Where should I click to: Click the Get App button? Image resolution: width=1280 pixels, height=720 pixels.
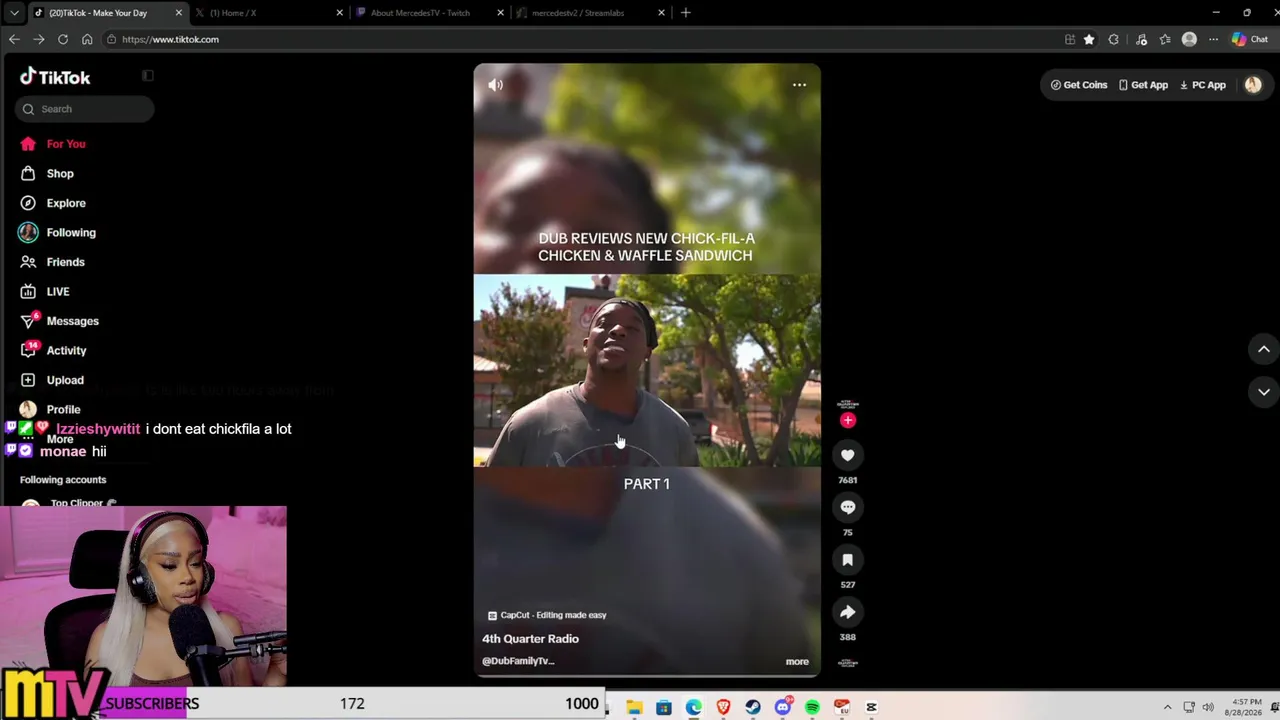pos(1143,85)
